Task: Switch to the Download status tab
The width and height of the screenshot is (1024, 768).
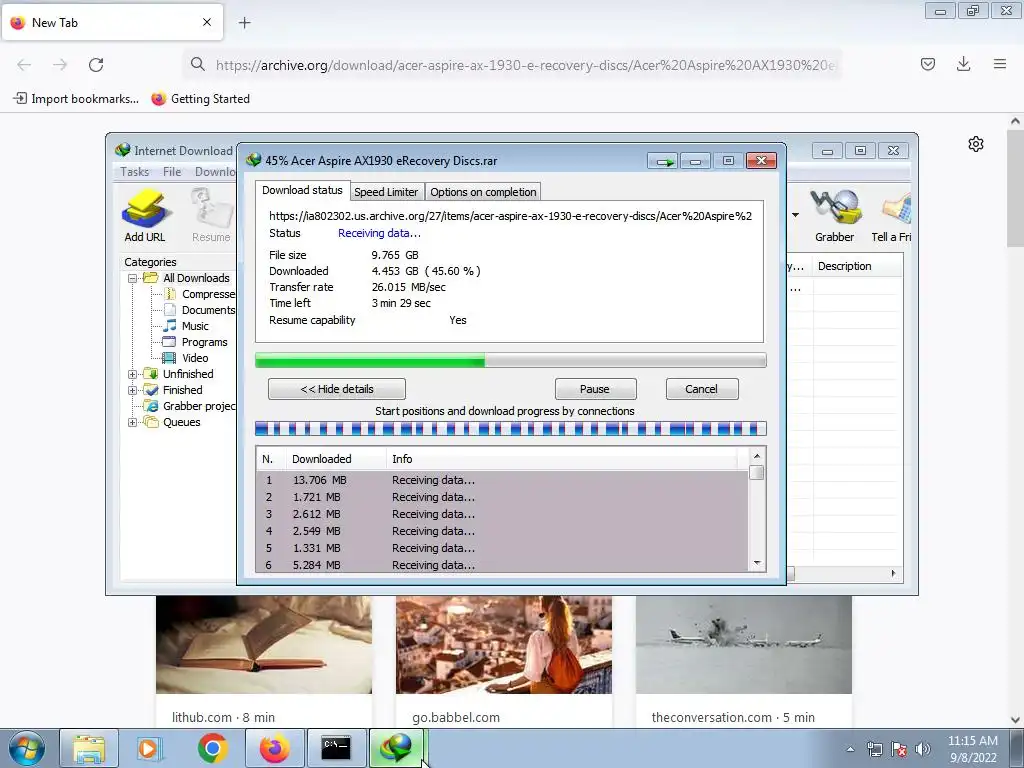Action: 302,190
